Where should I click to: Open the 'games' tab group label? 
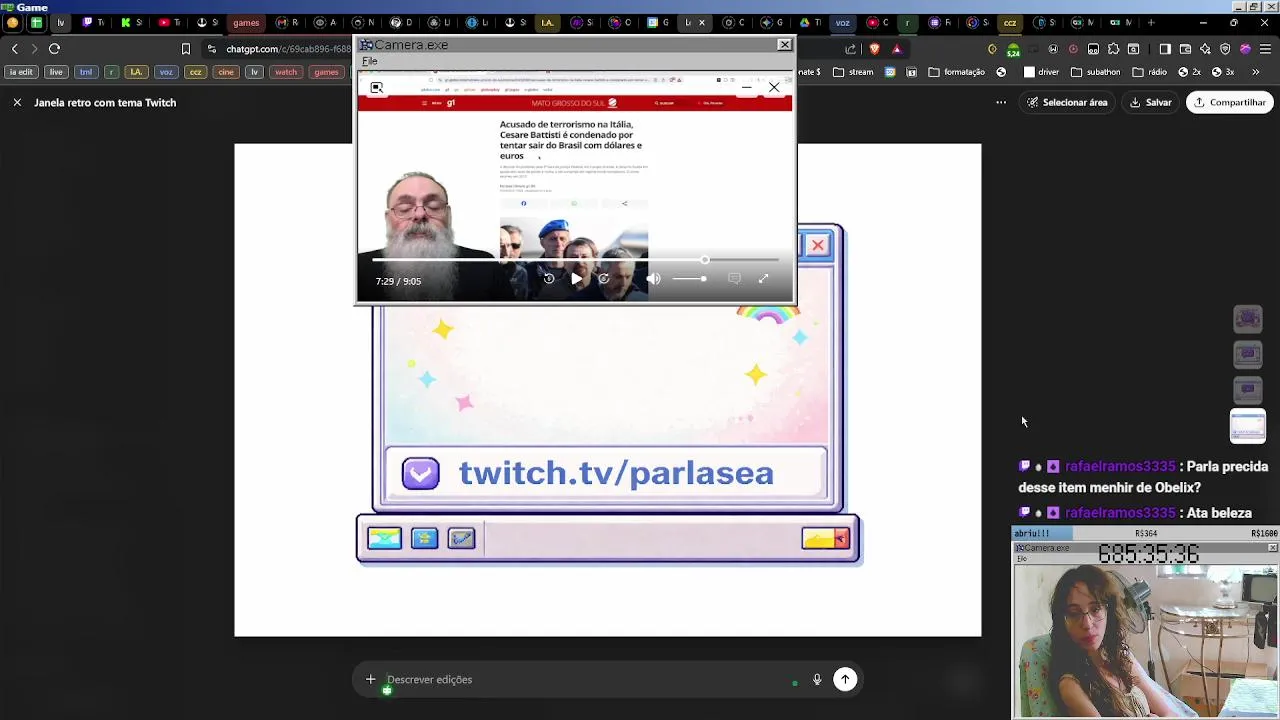pyautogui.click(x=246, y=22)
